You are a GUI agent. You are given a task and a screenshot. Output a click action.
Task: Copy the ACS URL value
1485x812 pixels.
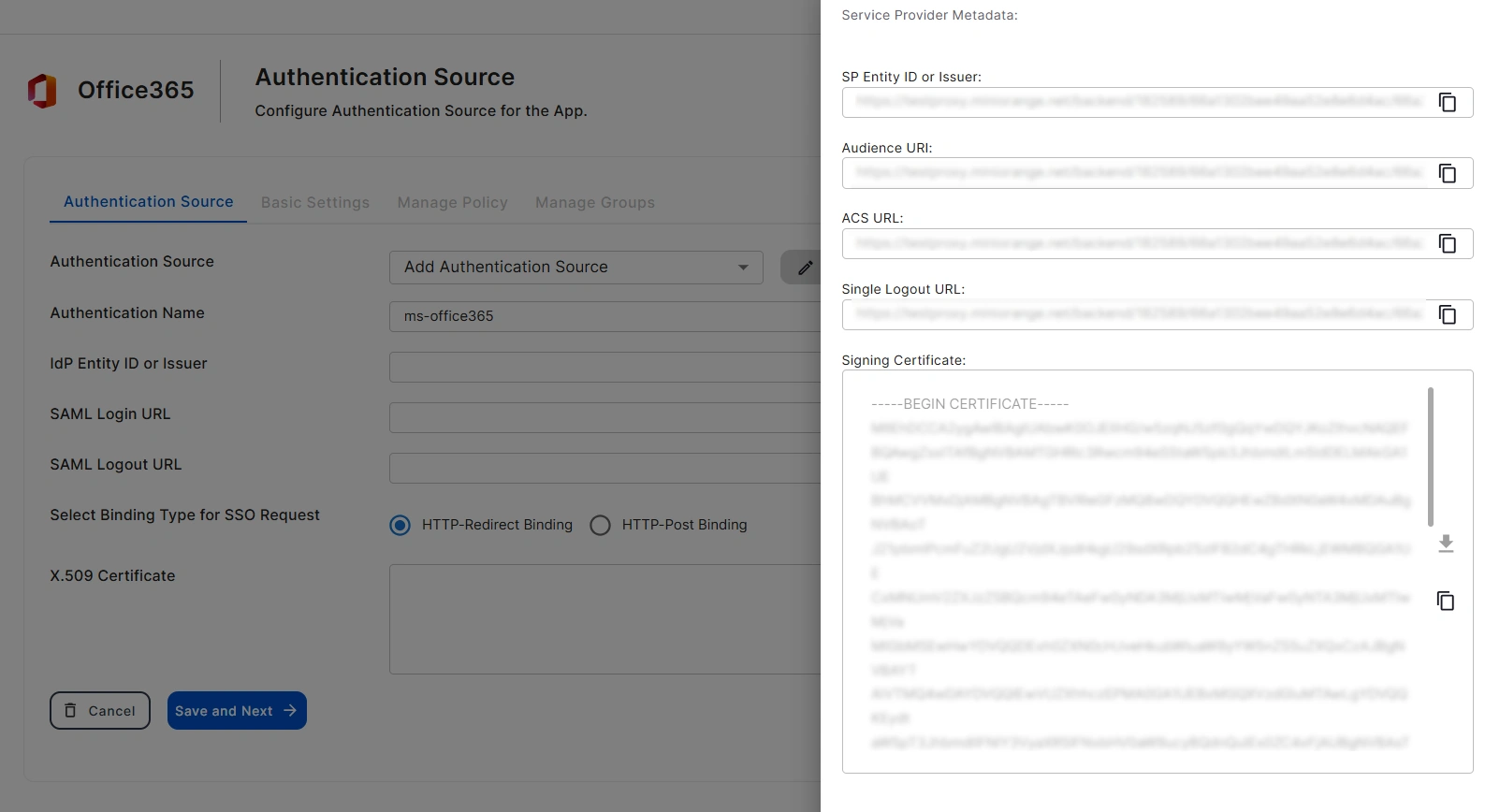1447,243
